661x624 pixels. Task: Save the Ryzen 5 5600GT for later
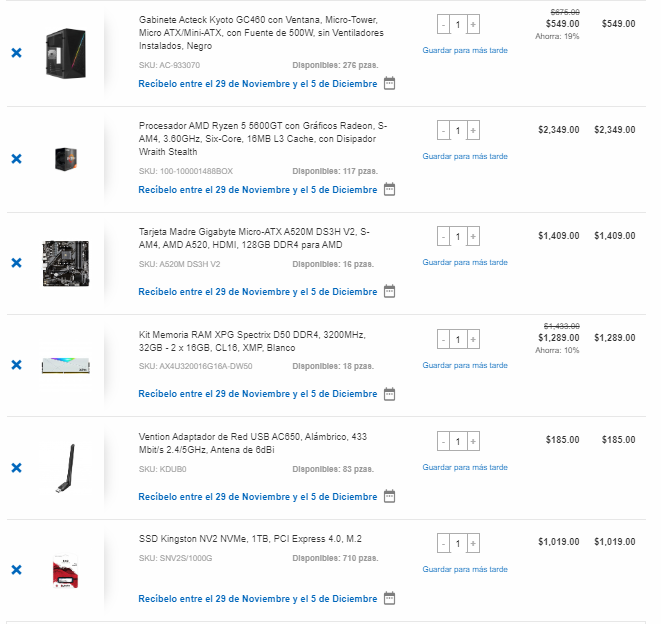pos(465,156)
